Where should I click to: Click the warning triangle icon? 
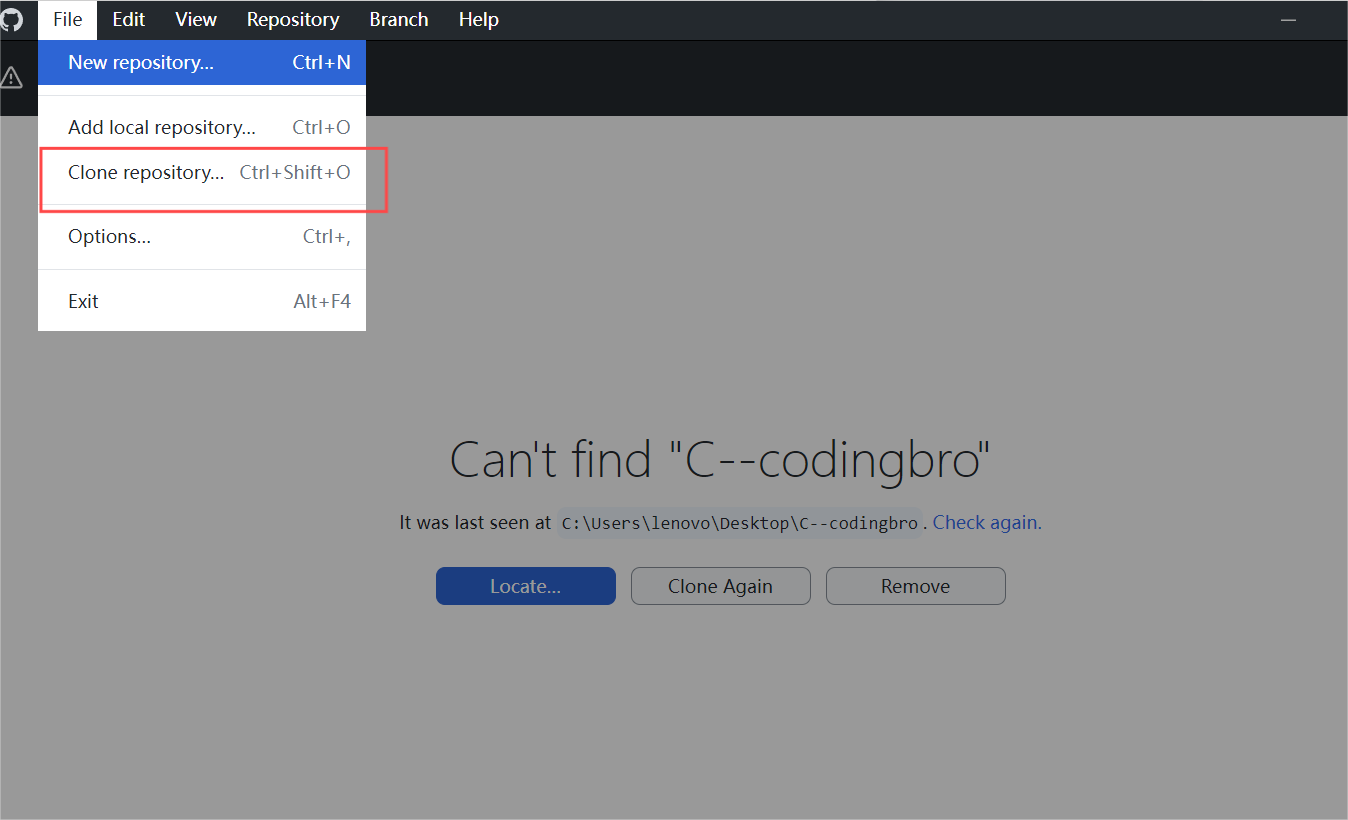pos(11,77)
